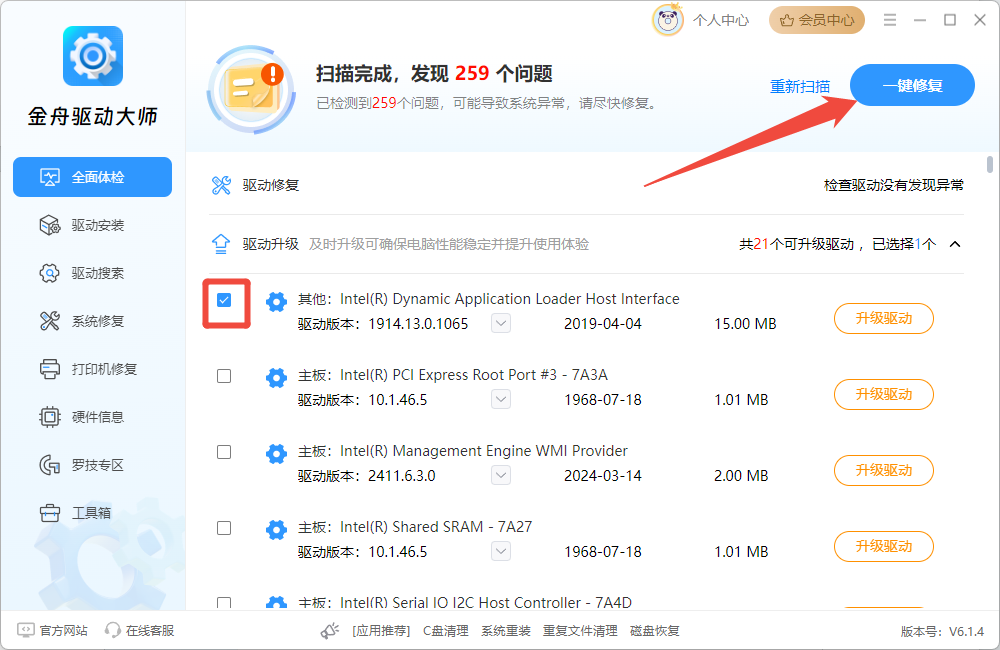Click gear icon of Management Engine WMI Provider
Image resolution: width=1000 pixels, height=650 pixels.
[276, 454]
